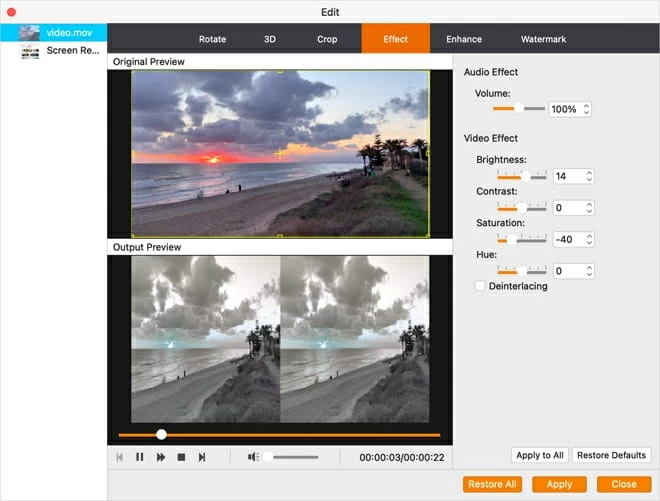Open the Watermark tab
The image size is (660, 501).
(543, 39)
